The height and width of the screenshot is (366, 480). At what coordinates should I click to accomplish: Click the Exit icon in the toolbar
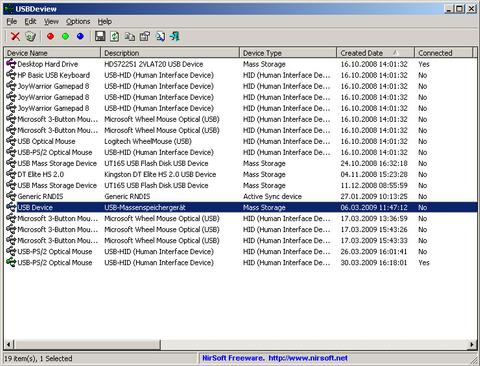(175, 36)
